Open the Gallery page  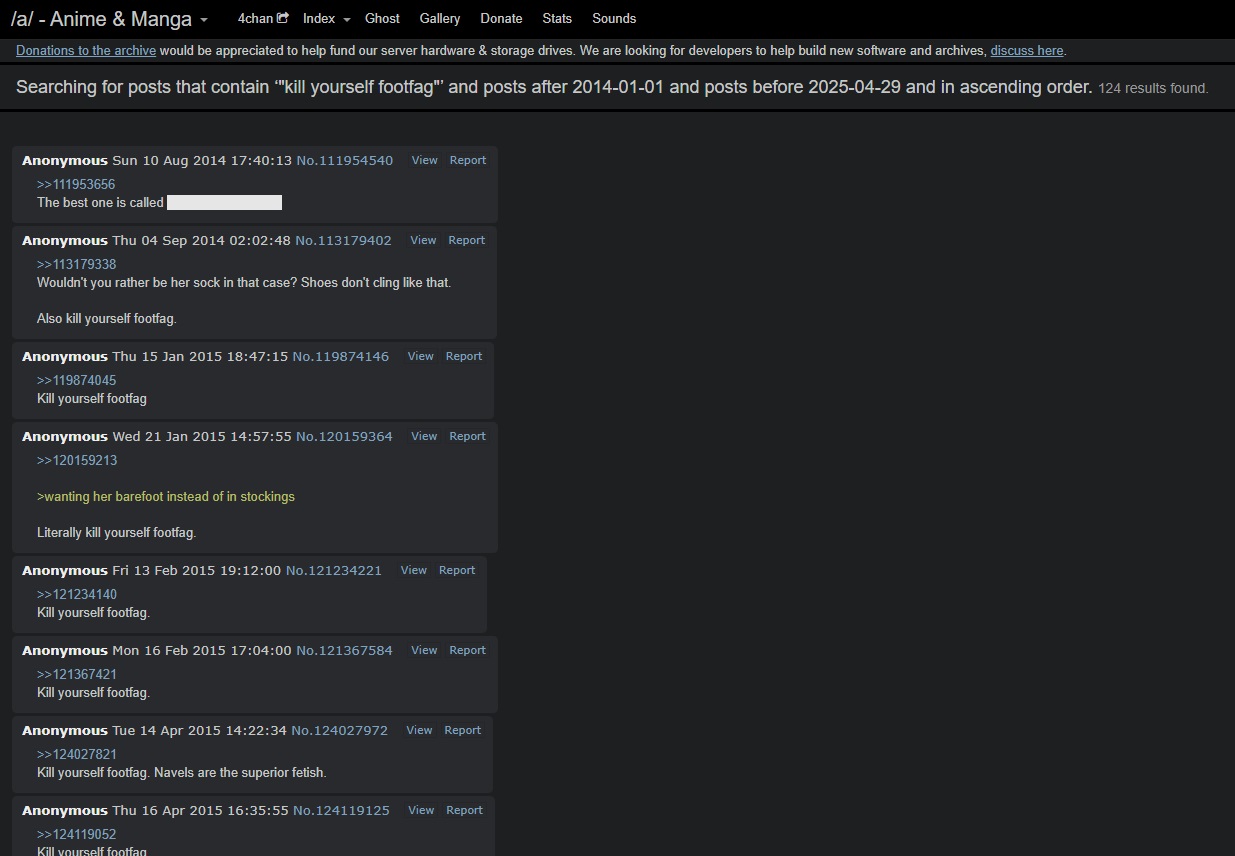(440, 18)
